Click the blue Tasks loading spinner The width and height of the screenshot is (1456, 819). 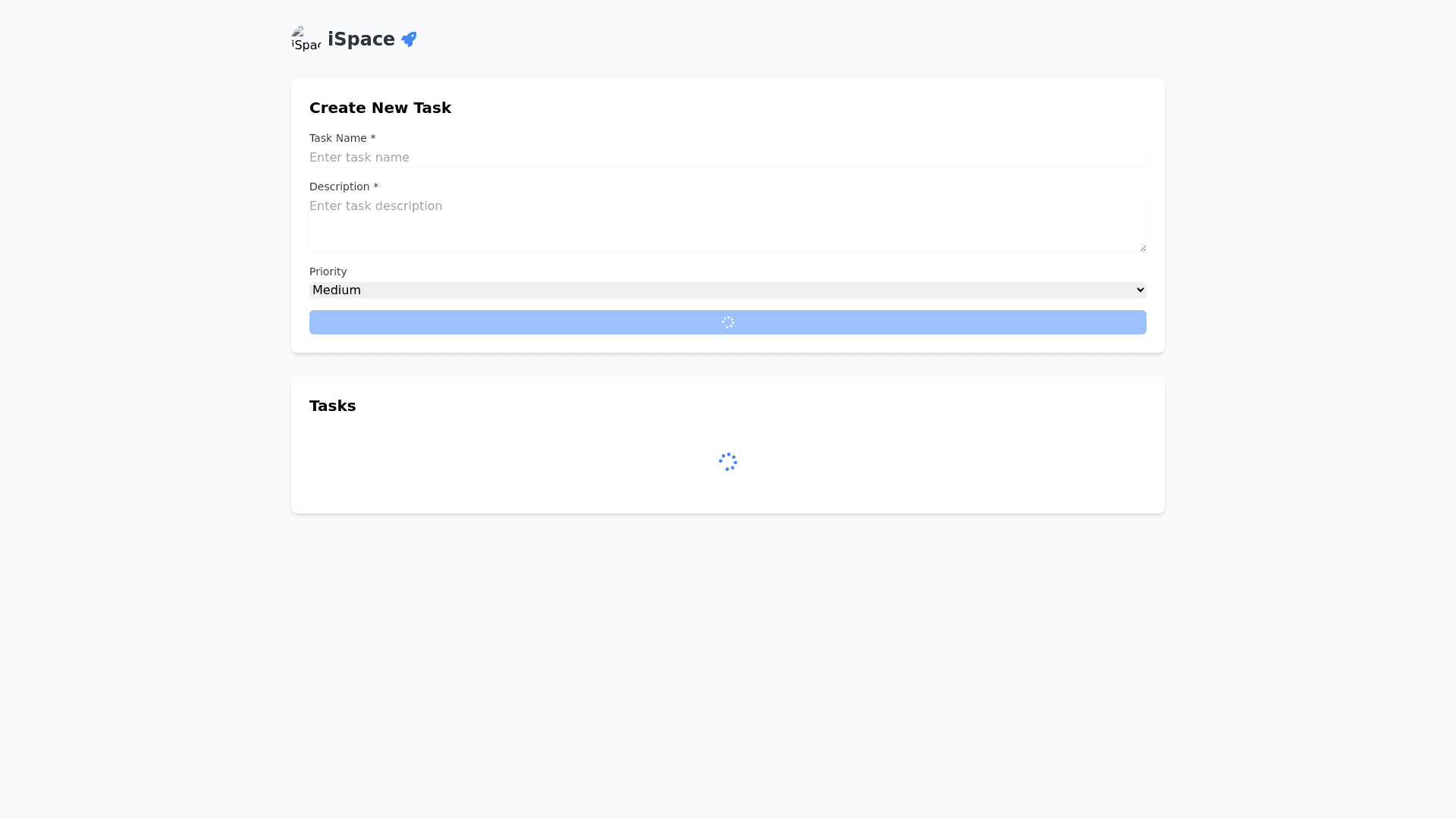pyautogui.click(x=727, y=462)
